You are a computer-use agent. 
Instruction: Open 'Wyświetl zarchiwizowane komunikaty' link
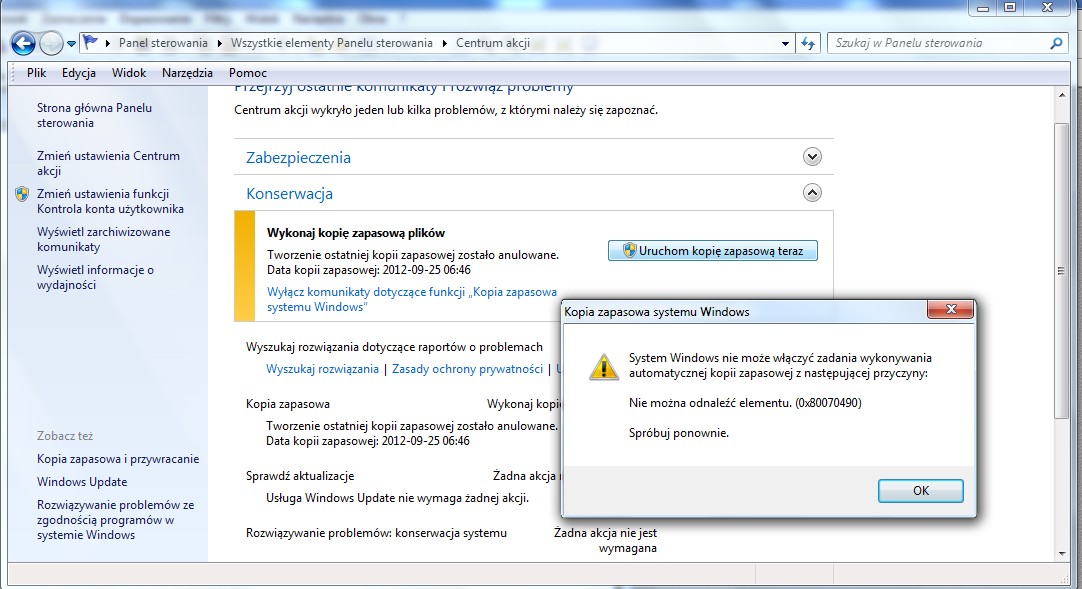click(104, 239)
